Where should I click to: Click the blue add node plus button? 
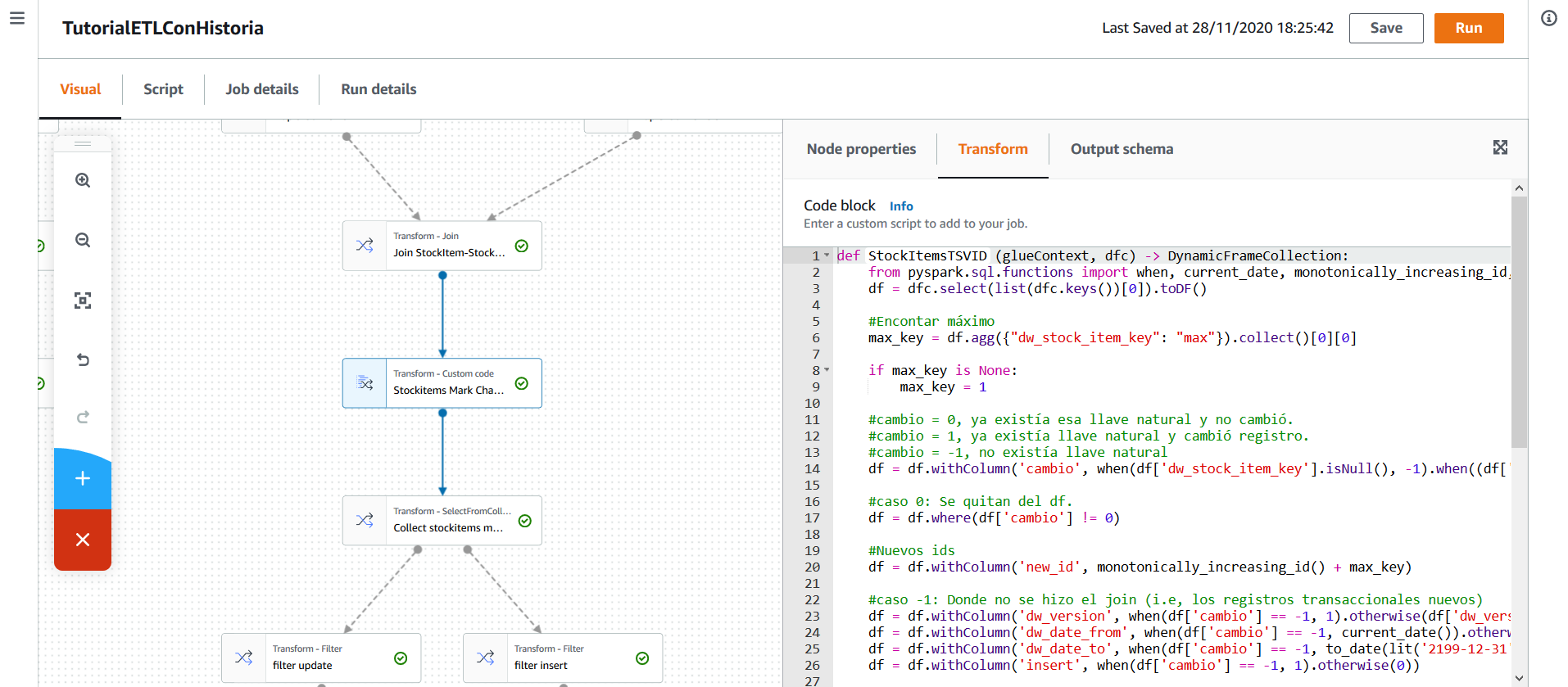[83, 479]
